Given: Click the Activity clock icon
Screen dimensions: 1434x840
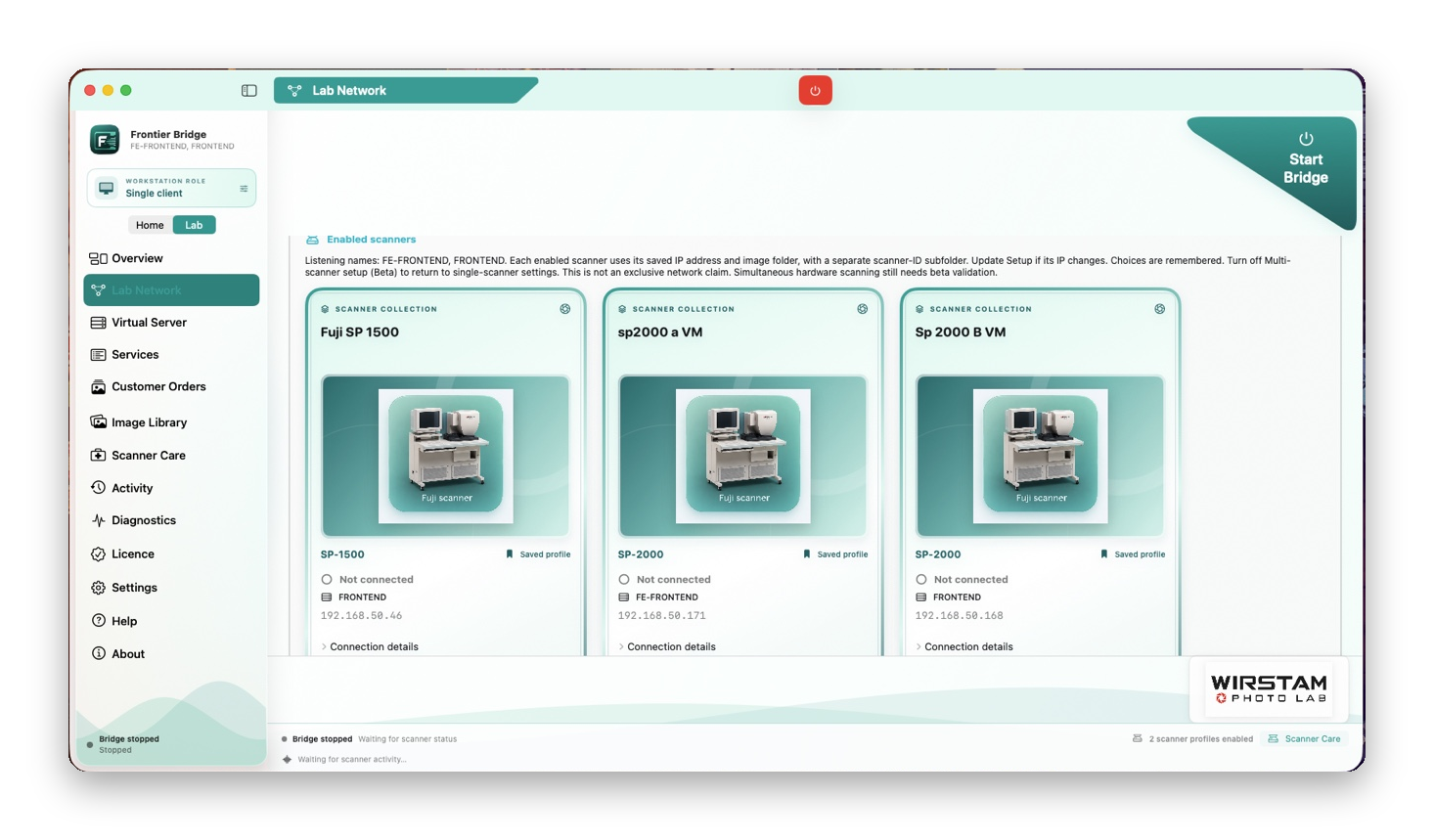Looking at the screenshot, I should click(x=98, y=488).
